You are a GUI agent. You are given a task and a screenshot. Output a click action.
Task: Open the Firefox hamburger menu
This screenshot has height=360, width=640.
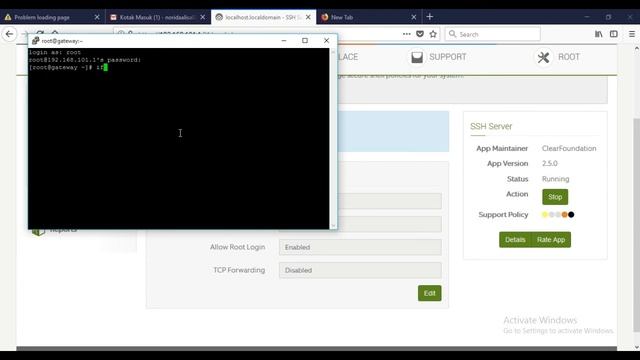[x=632, y=34]
